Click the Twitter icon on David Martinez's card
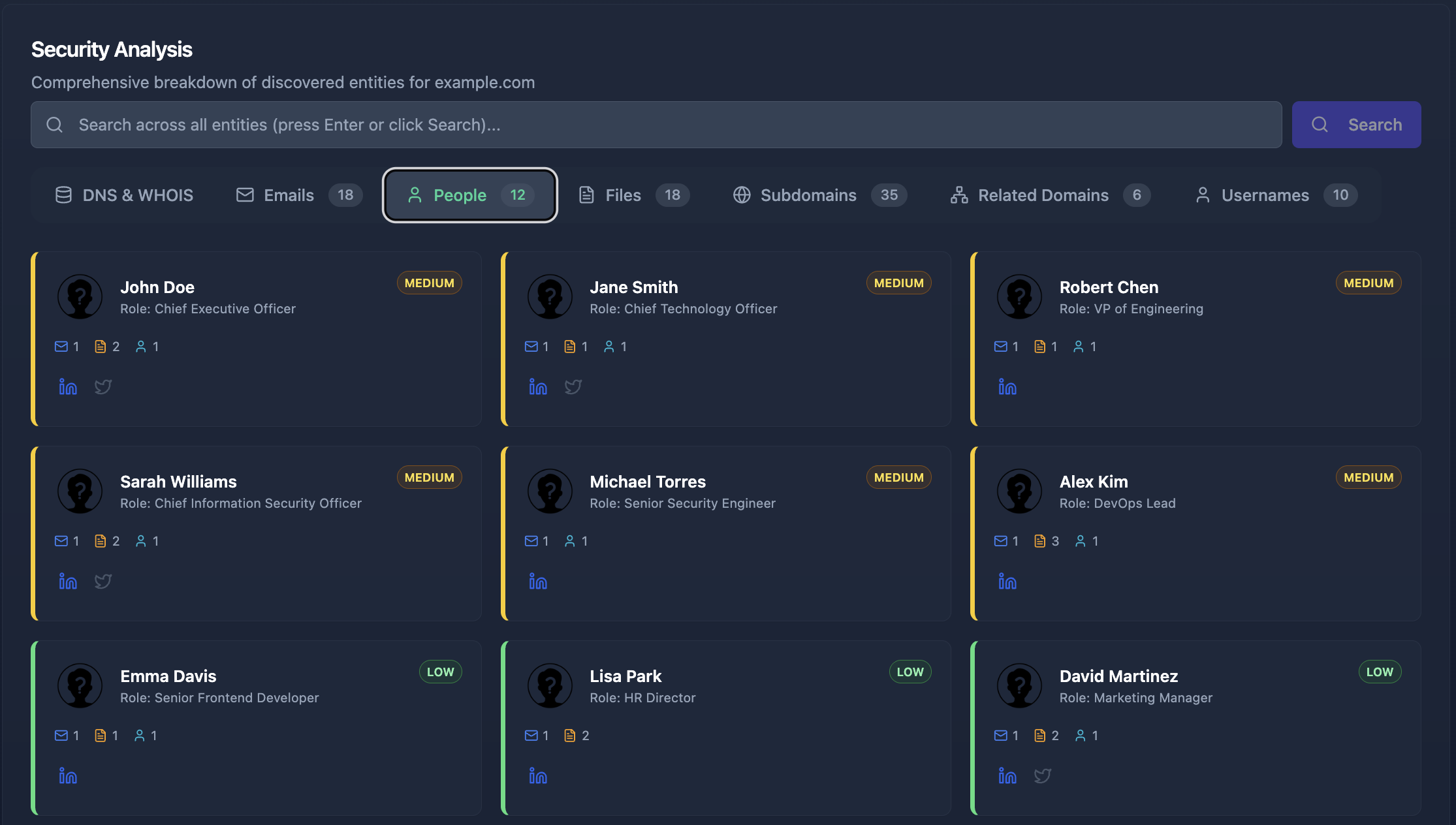 (1043, 776)
